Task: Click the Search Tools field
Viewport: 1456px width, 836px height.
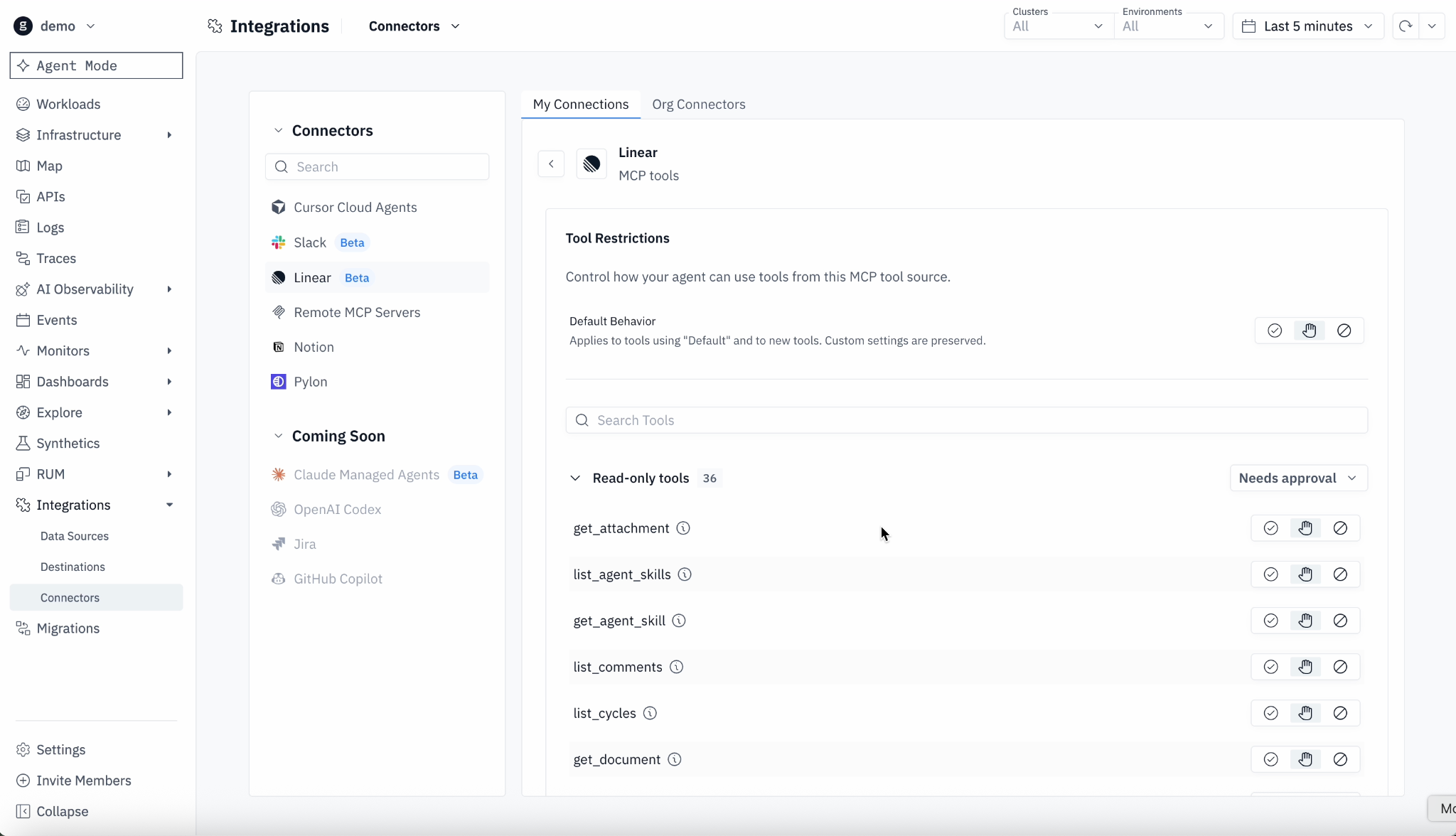Action: [x=967, y=420]
